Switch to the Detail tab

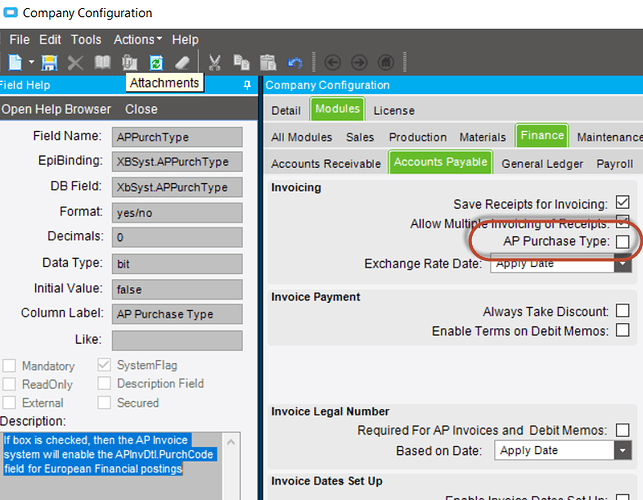tap(286, 111)
